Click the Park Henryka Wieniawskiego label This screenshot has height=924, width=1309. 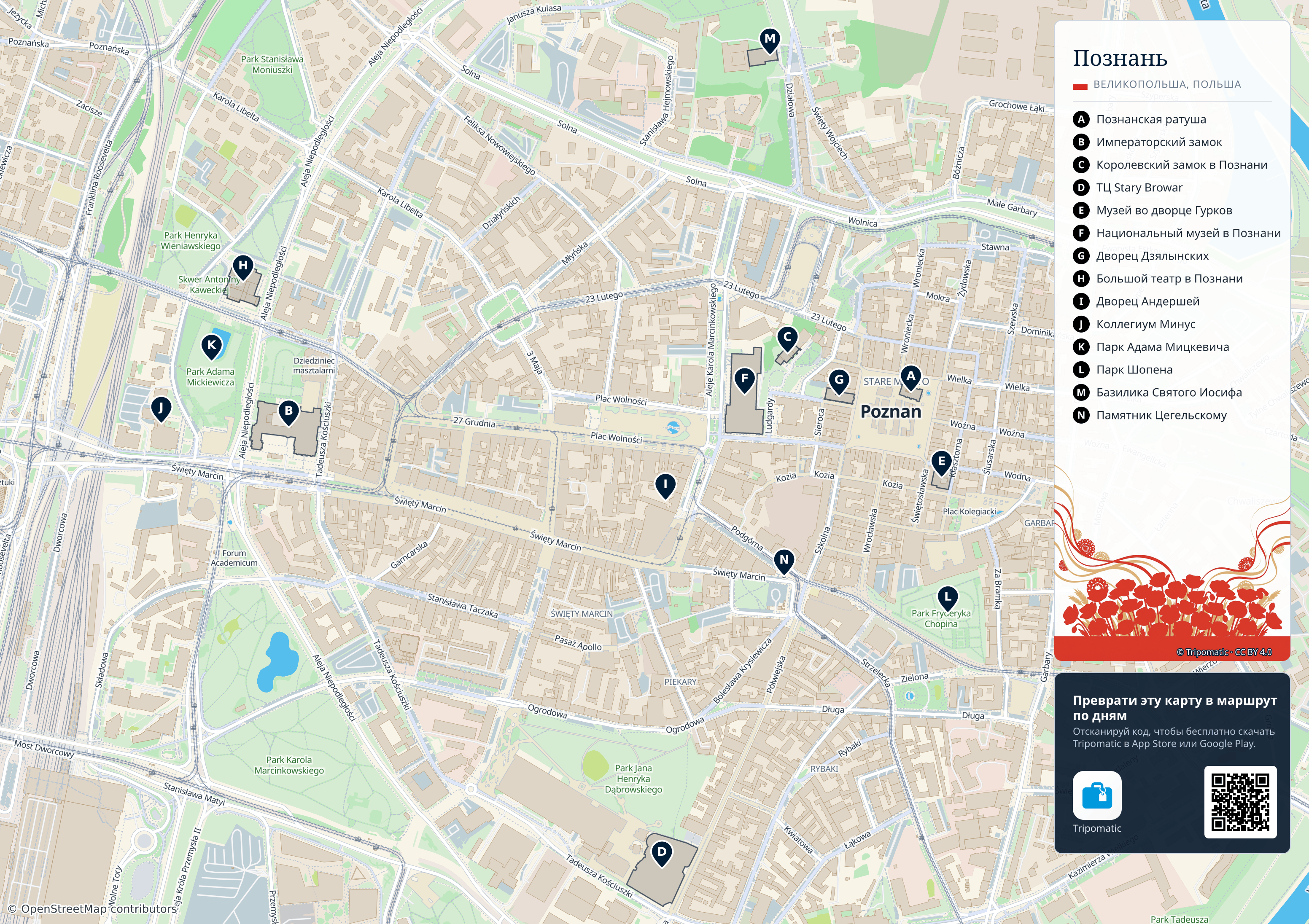coord(191,241)
